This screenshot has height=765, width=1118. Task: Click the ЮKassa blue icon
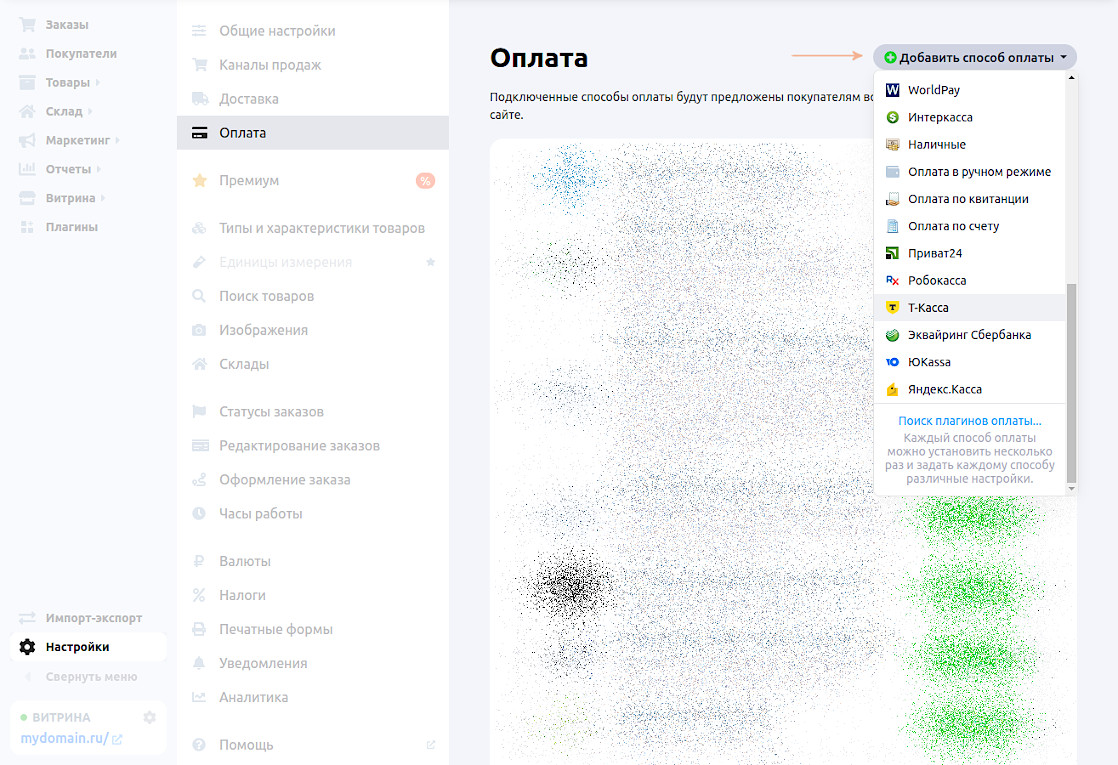pyautogui.click(x=893, y=362)
